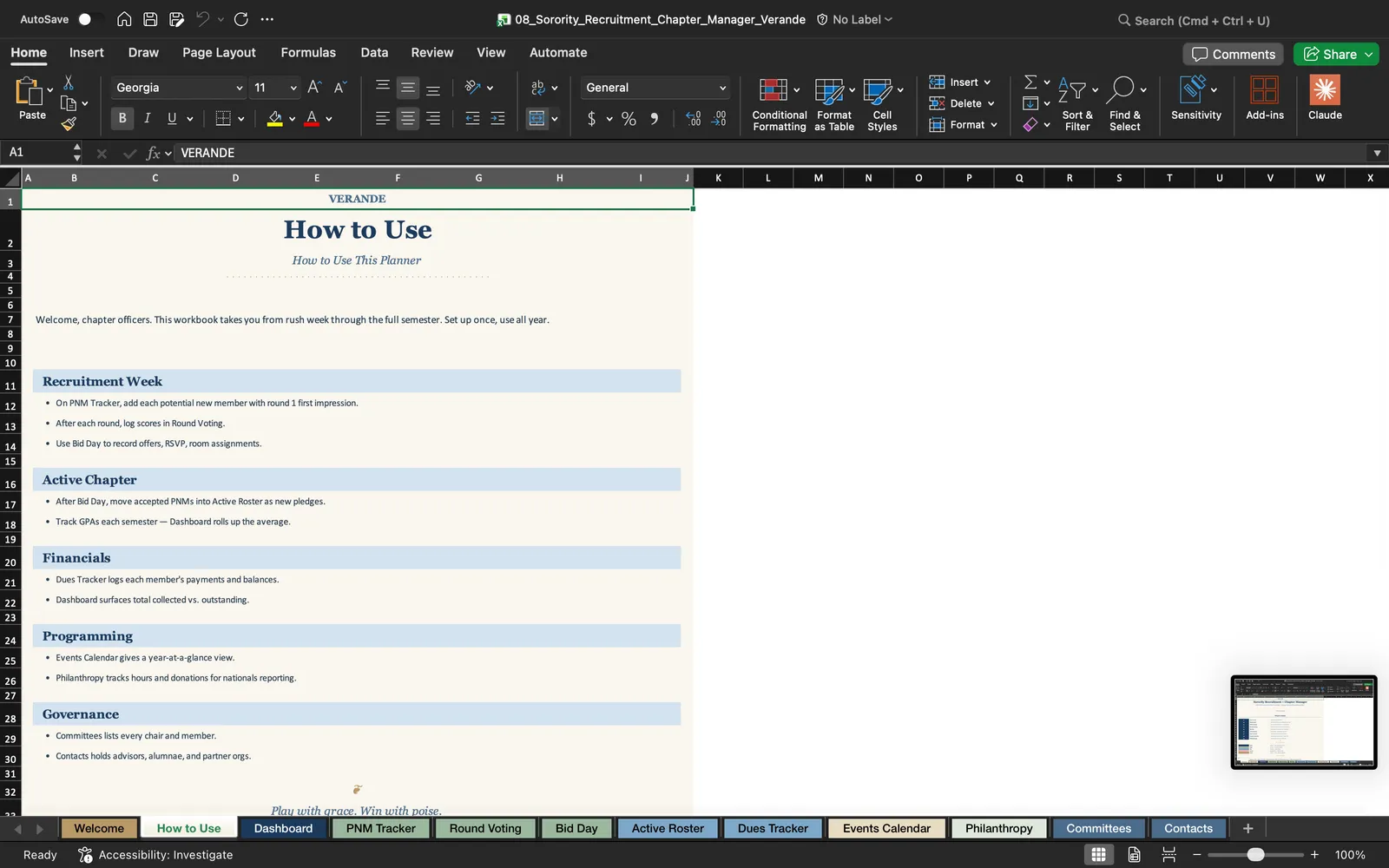Toggle center horizontal alignment

tap(407, 118)
